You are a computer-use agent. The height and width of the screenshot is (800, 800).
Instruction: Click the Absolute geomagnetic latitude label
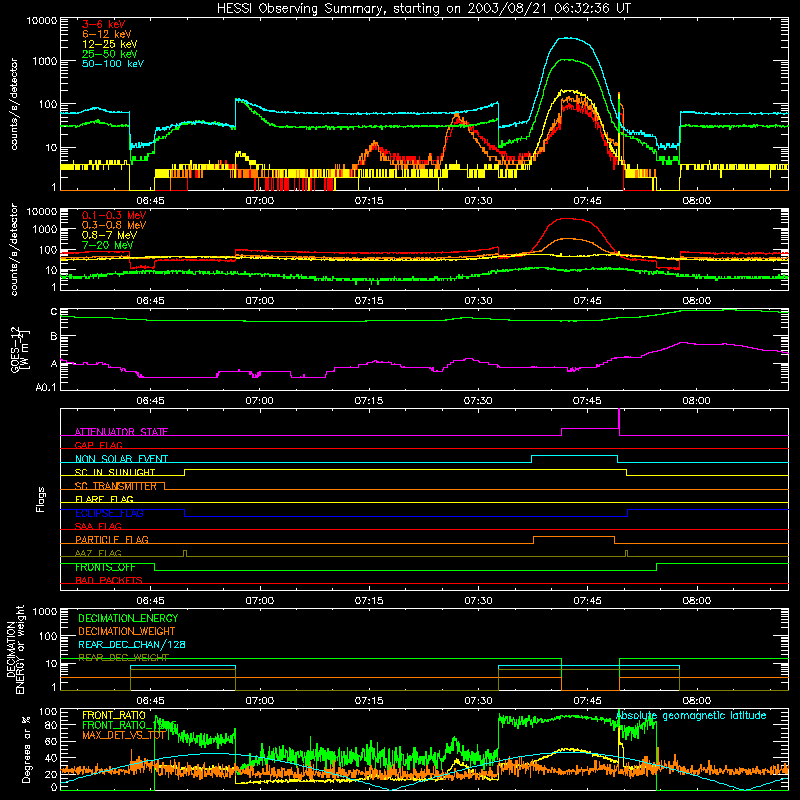pyautogui.click(x=691, y=716)
